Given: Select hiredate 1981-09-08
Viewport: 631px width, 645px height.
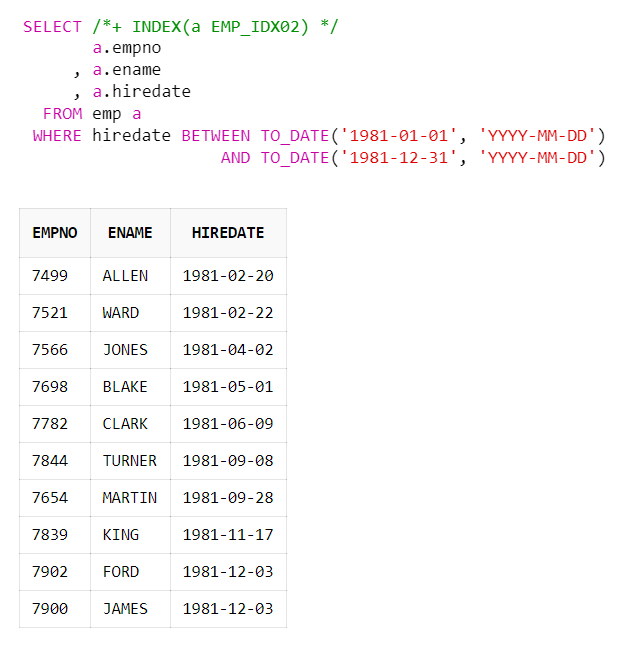Looking at the screenshot, I should pos(228,461).
